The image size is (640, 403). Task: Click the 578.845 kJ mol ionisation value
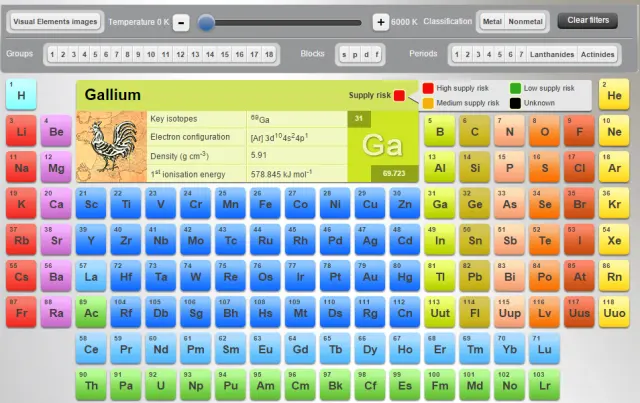pos(281,174)
